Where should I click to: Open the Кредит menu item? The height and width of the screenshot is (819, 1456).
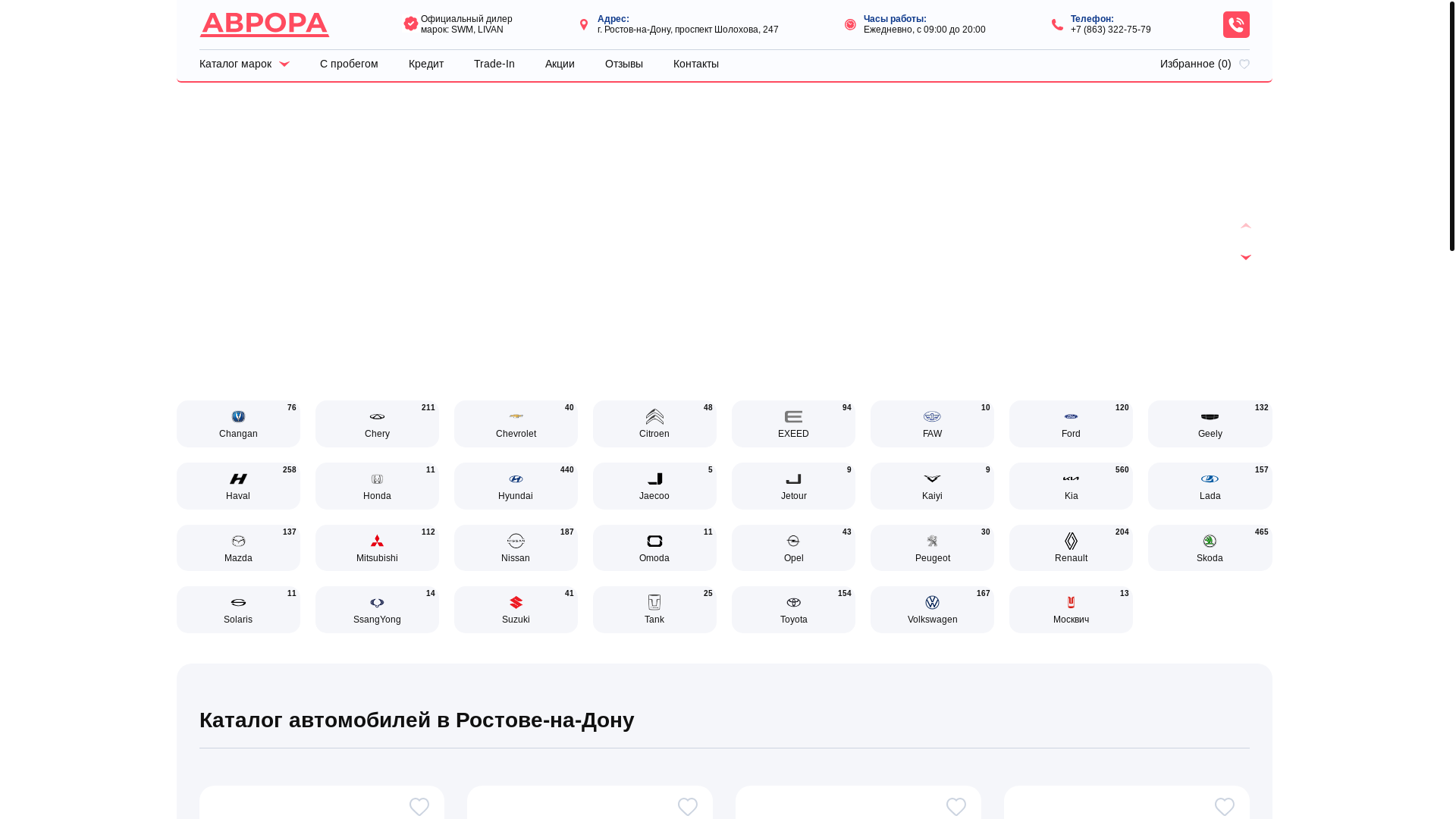pyautogui.click(x=426, y=64)
